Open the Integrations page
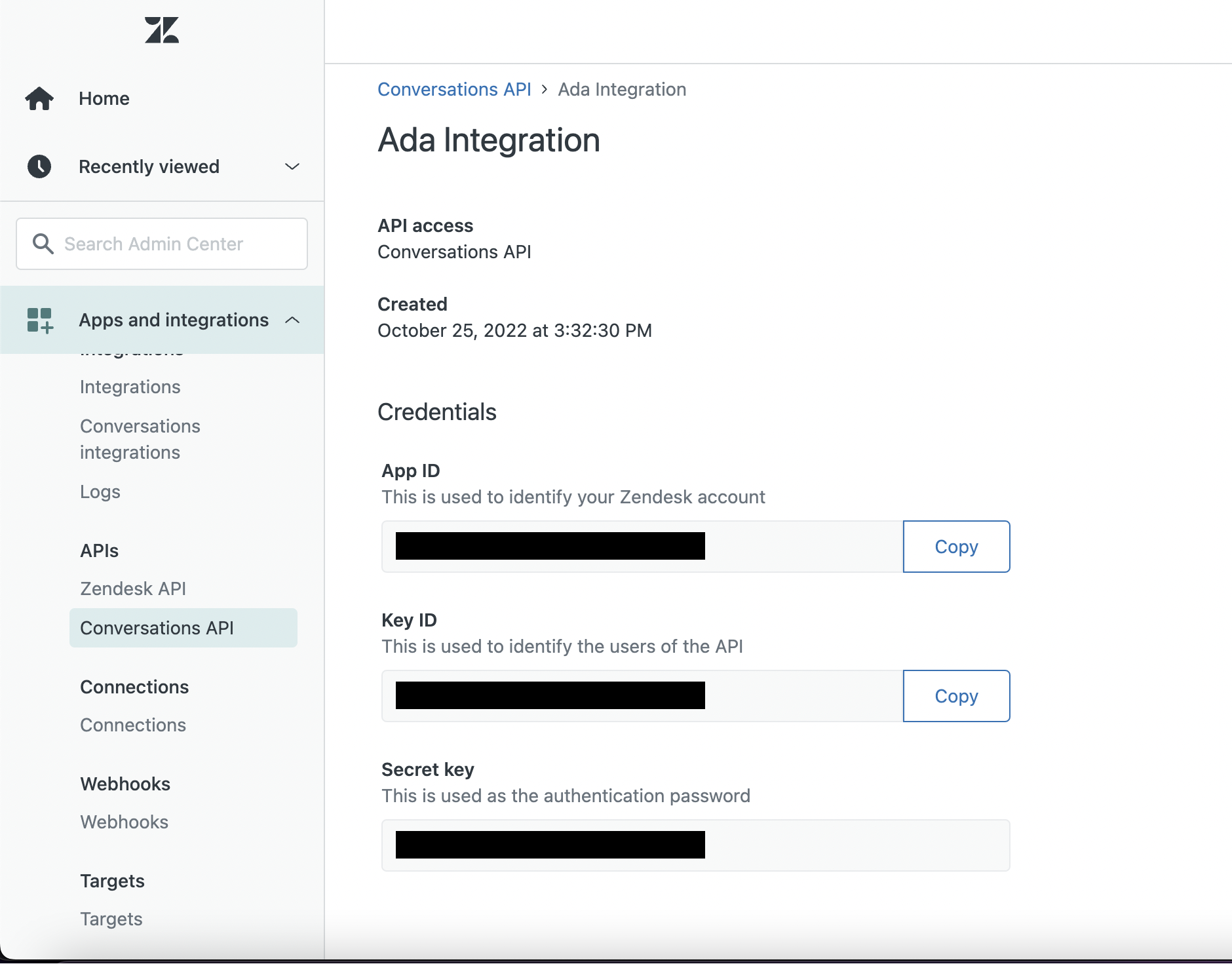Screen dimensions: 1232x966 pos(130,387)
